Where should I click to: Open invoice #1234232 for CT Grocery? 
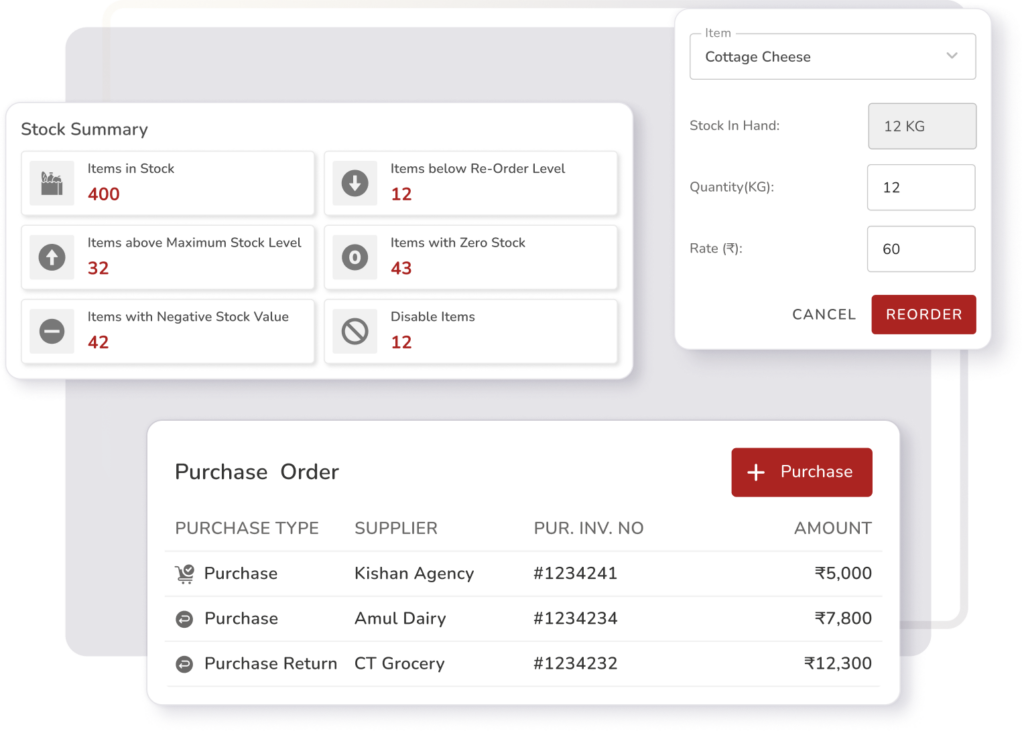(575, 664)
